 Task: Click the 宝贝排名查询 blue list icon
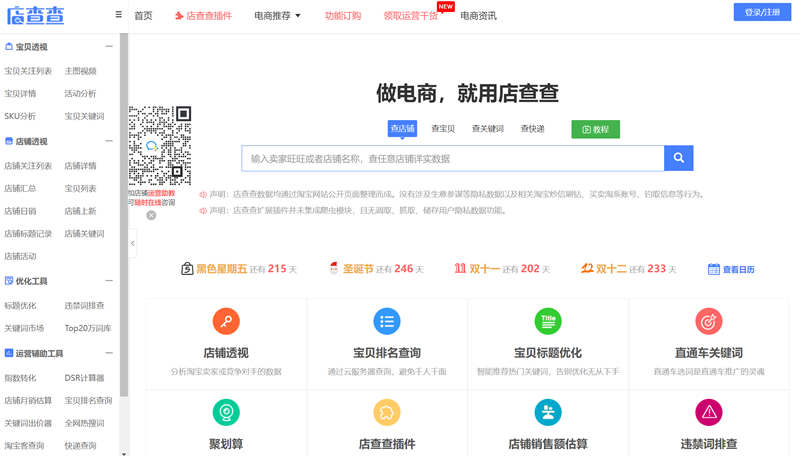point(387,321)
